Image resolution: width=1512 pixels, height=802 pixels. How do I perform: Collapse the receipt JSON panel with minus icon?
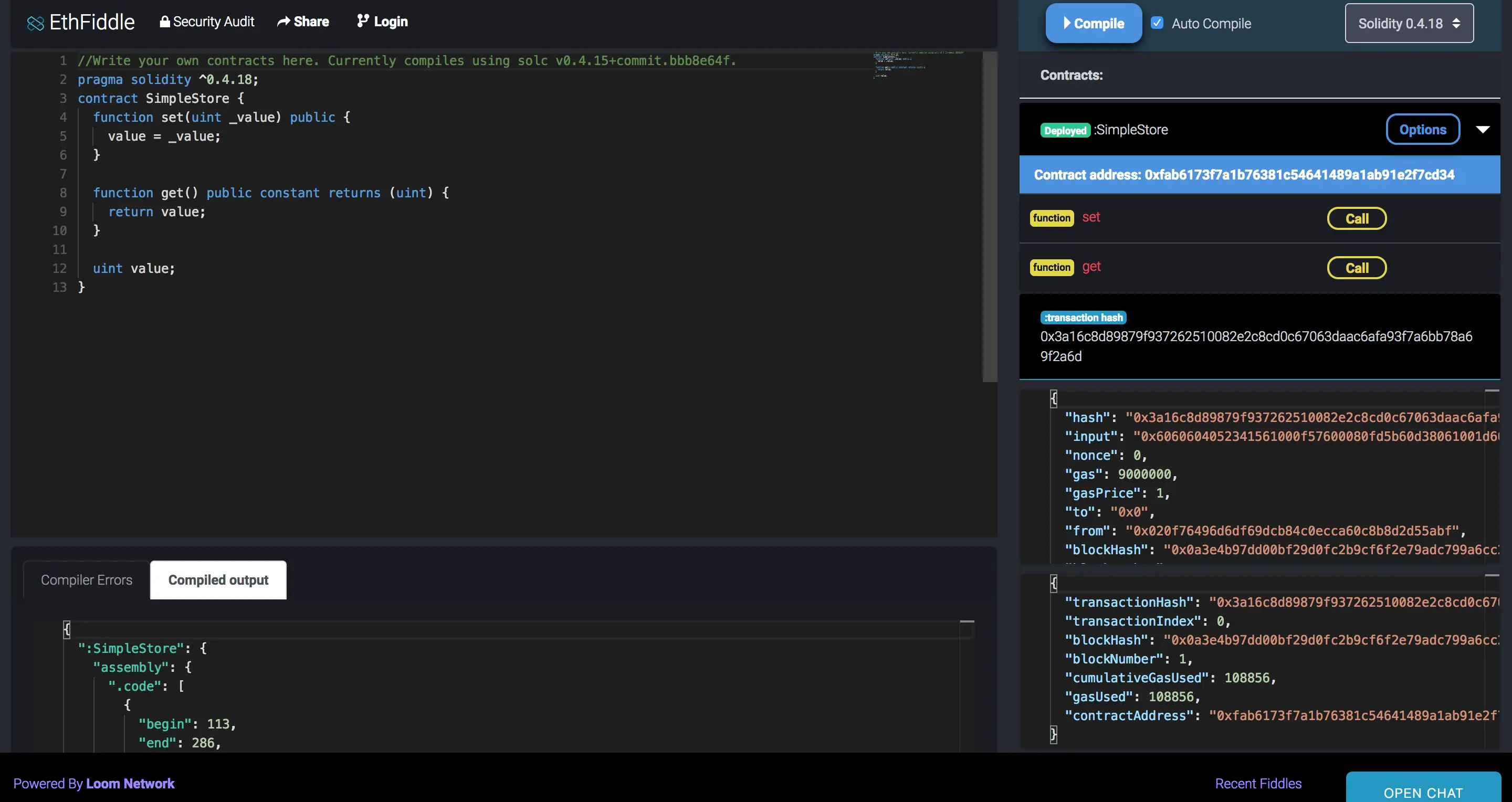1492,576
